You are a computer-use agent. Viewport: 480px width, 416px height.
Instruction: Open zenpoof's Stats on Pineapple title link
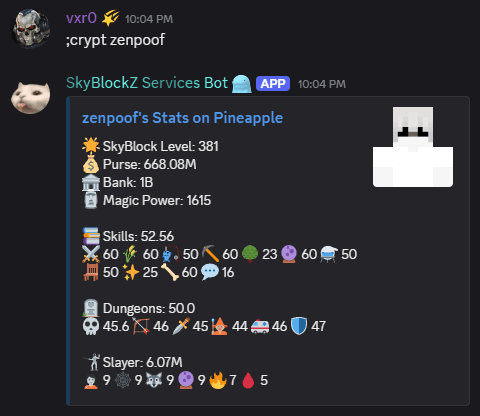182,118
